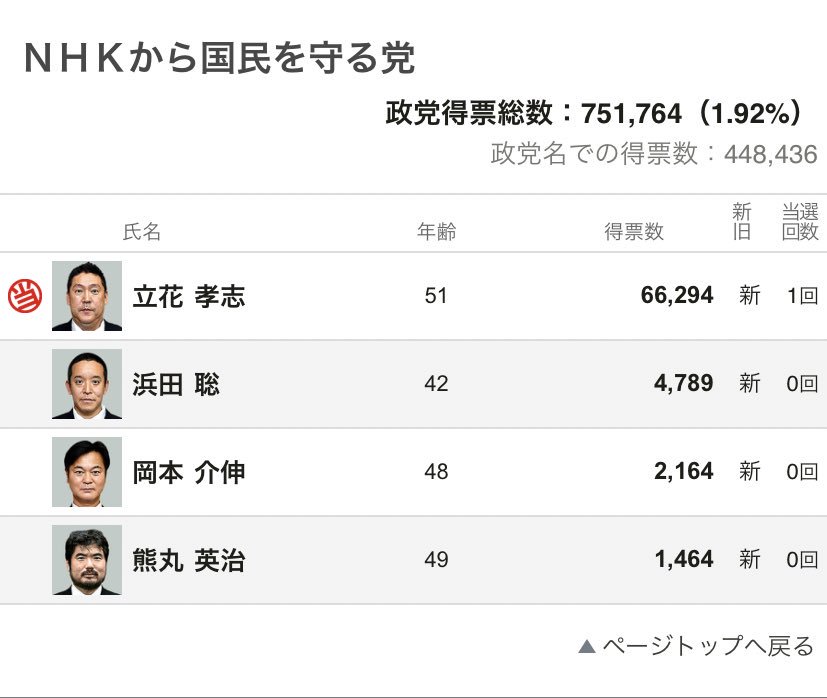The image size is (827, 698).
Task: Open the photo of 立花 孝志
Action: pos(87,296)
